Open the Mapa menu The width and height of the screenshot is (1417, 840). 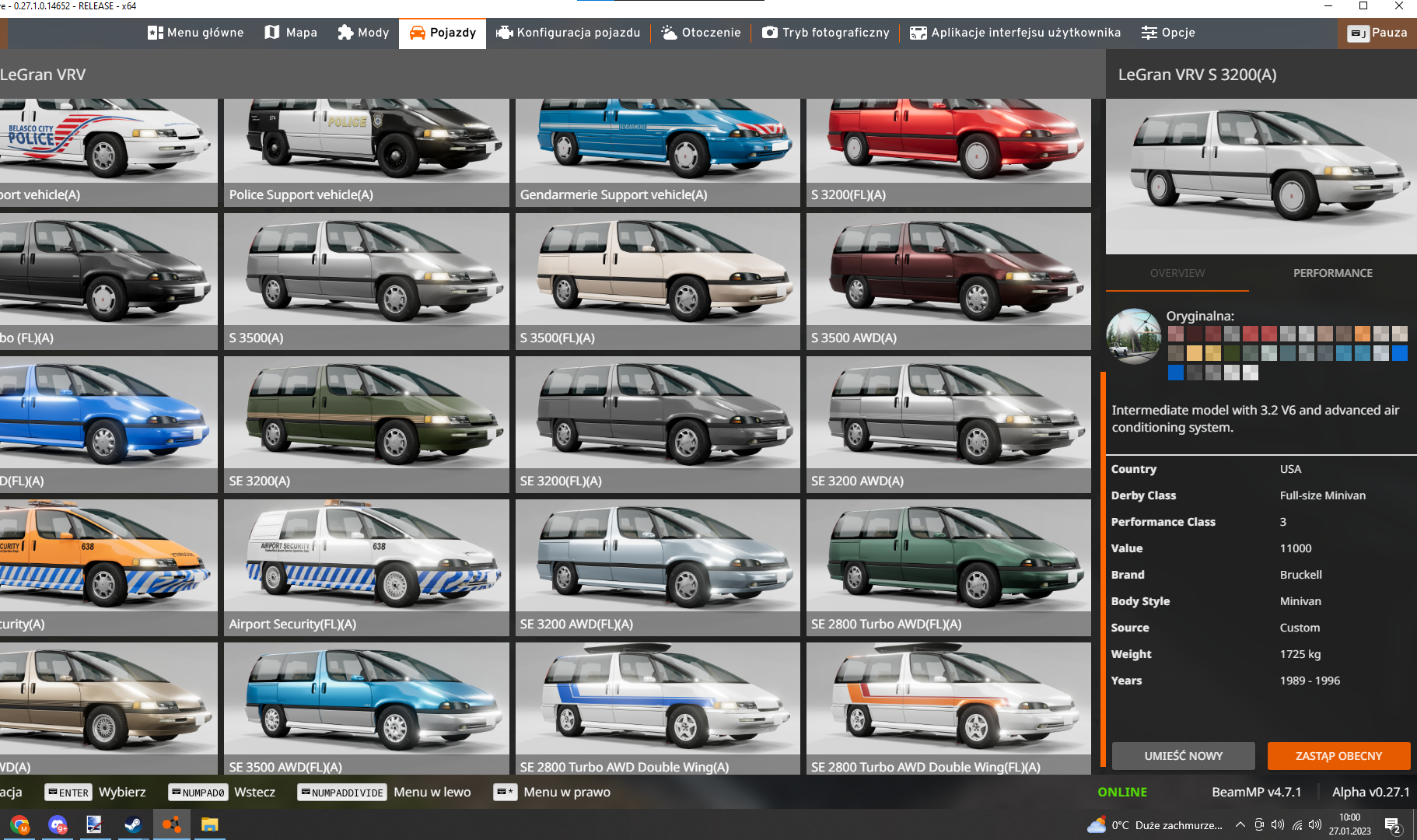coord(291,33)
